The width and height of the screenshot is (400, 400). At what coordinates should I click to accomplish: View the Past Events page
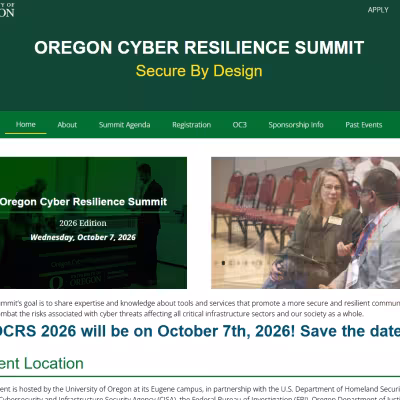(x=364, y=125)
